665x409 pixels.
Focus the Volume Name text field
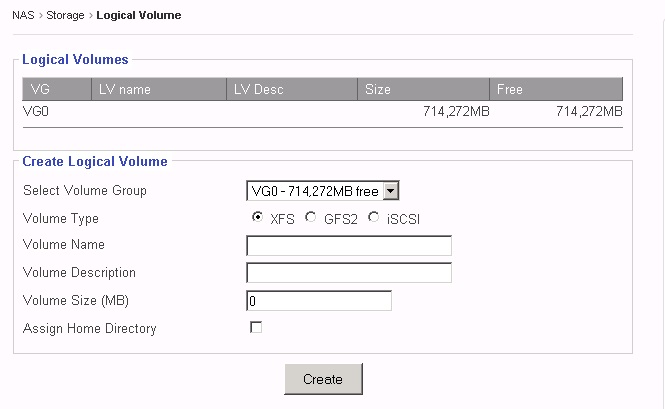(349, 246)
